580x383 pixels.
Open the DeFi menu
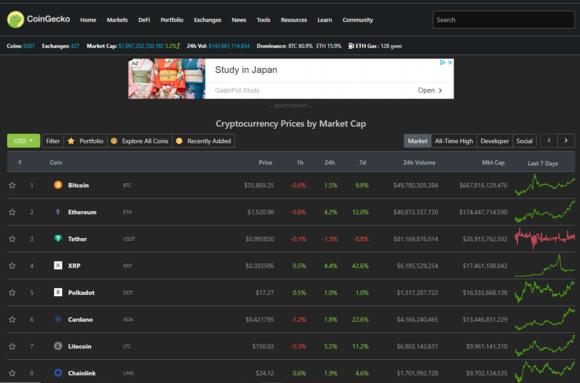[x=144, y=20]
